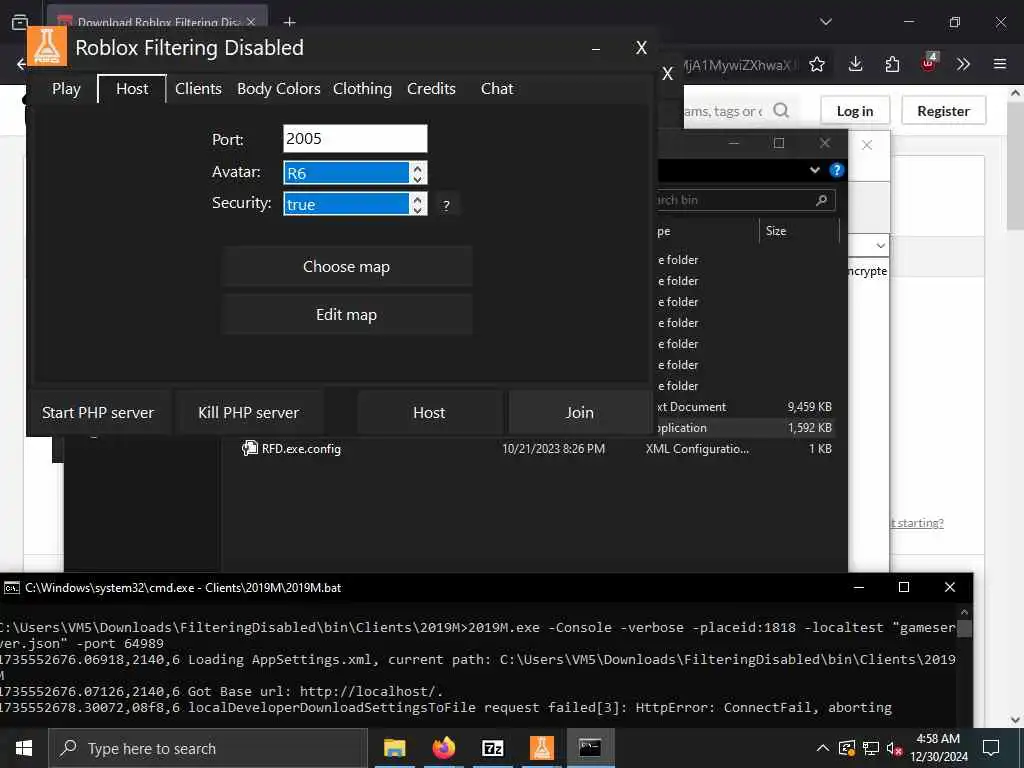Image resolution: width=1024 pixels, height=768 pixels.
Task: Open Firefox from the taskbar
Action: tap(443, 748)
